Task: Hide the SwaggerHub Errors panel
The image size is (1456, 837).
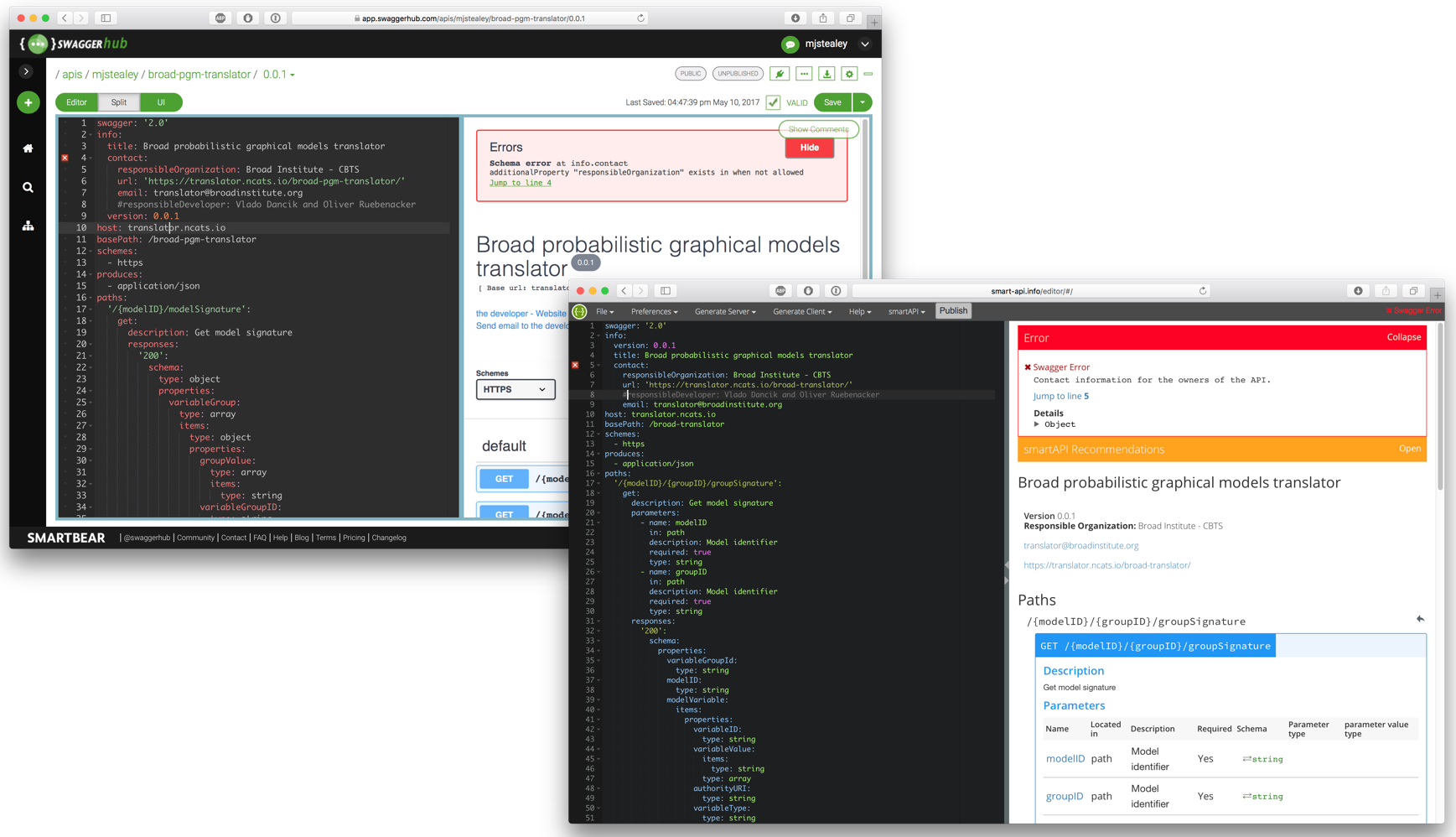Action: point(810,148)
